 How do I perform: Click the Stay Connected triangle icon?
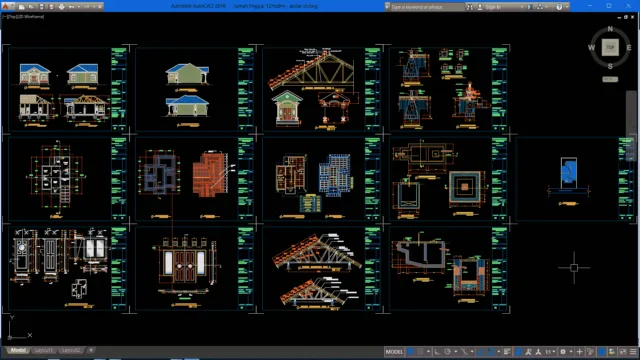[540, 7]
